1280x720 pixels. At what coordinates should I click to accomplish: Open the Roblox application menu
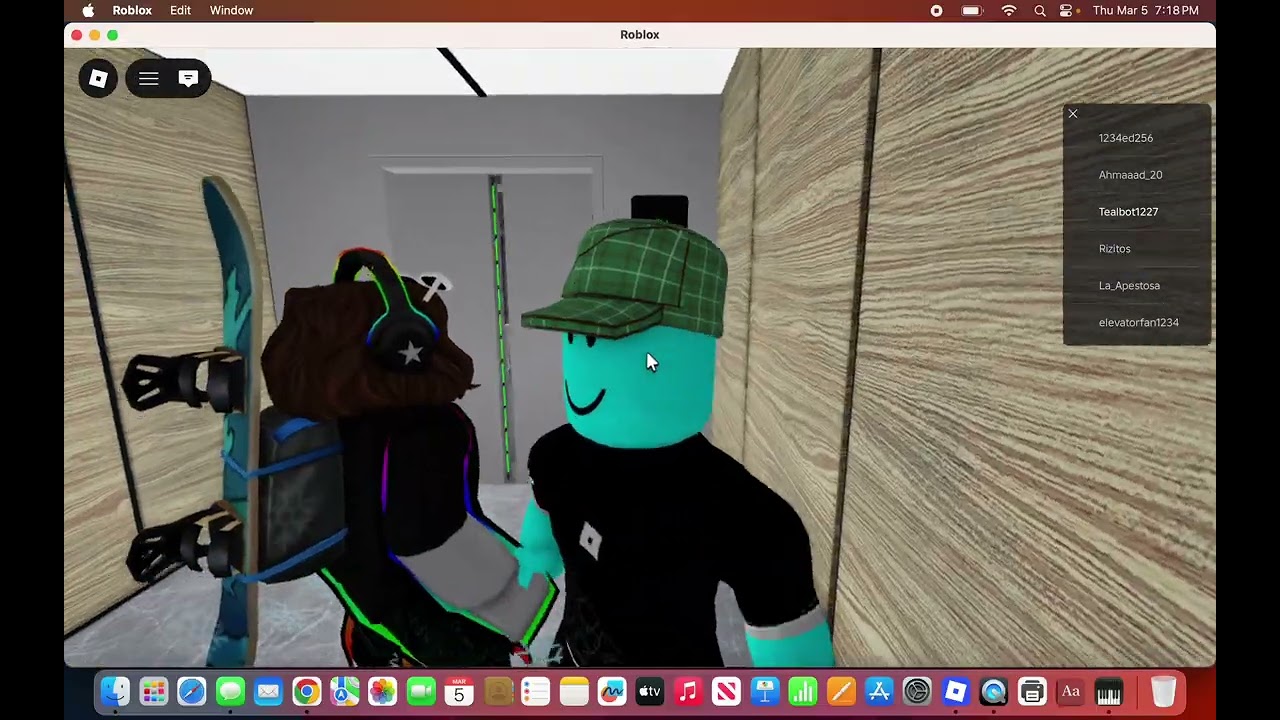pyautogui.click(x=132, y=10)
